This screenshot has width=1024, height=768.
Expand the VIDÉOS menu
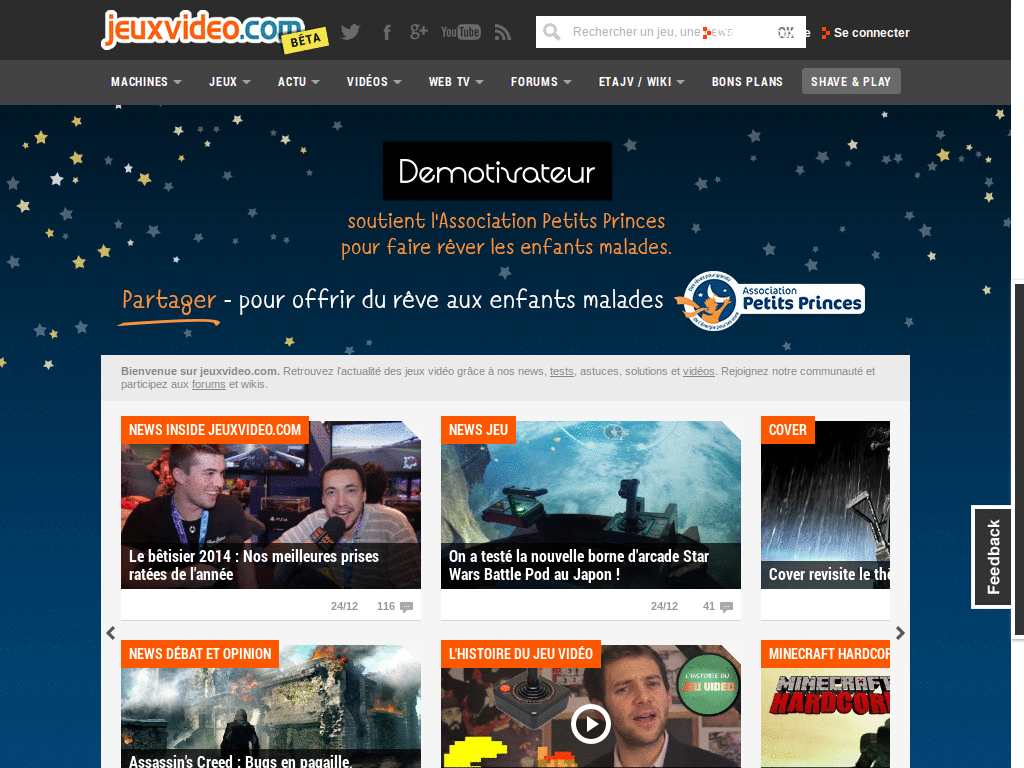[374, 82]
